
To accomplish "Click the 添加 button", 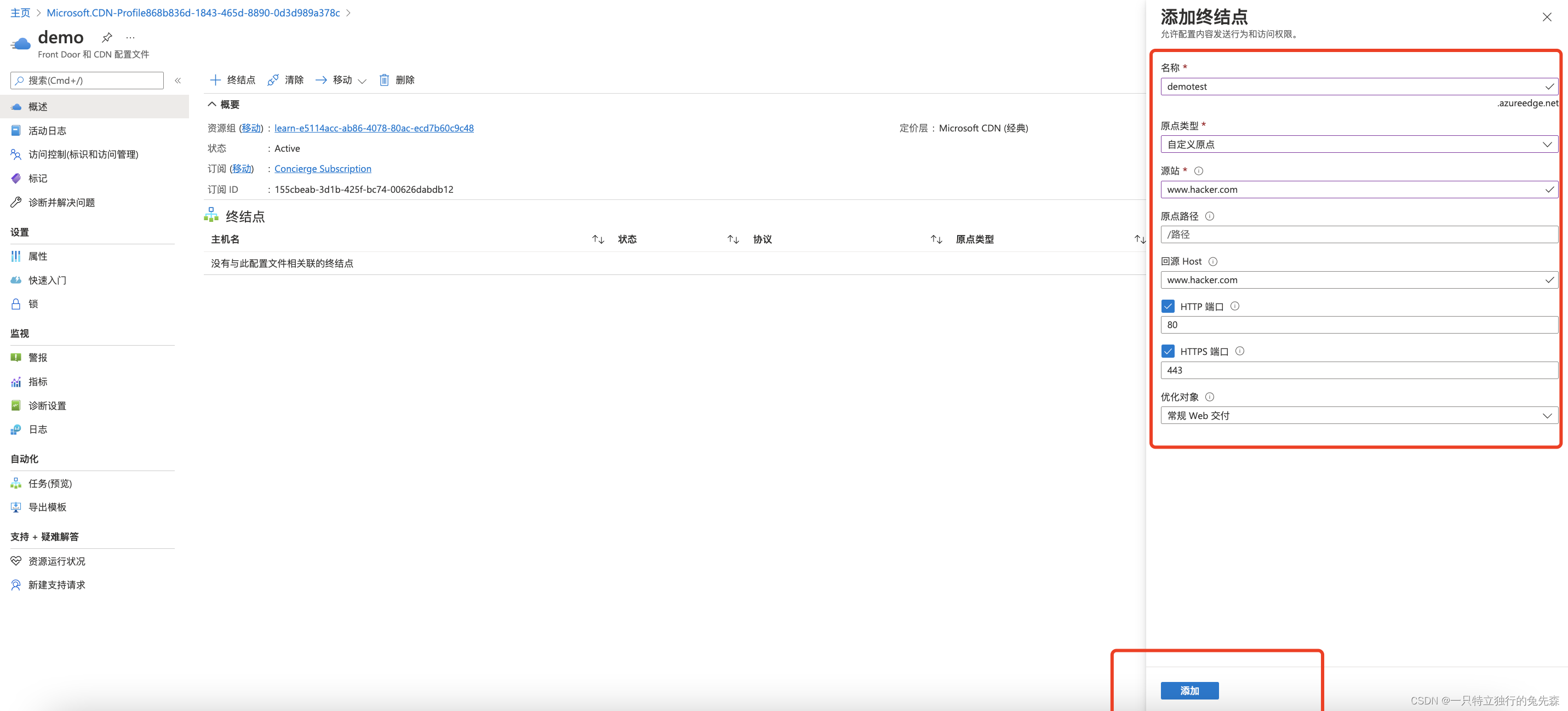I will click(x=1189, y=690).
